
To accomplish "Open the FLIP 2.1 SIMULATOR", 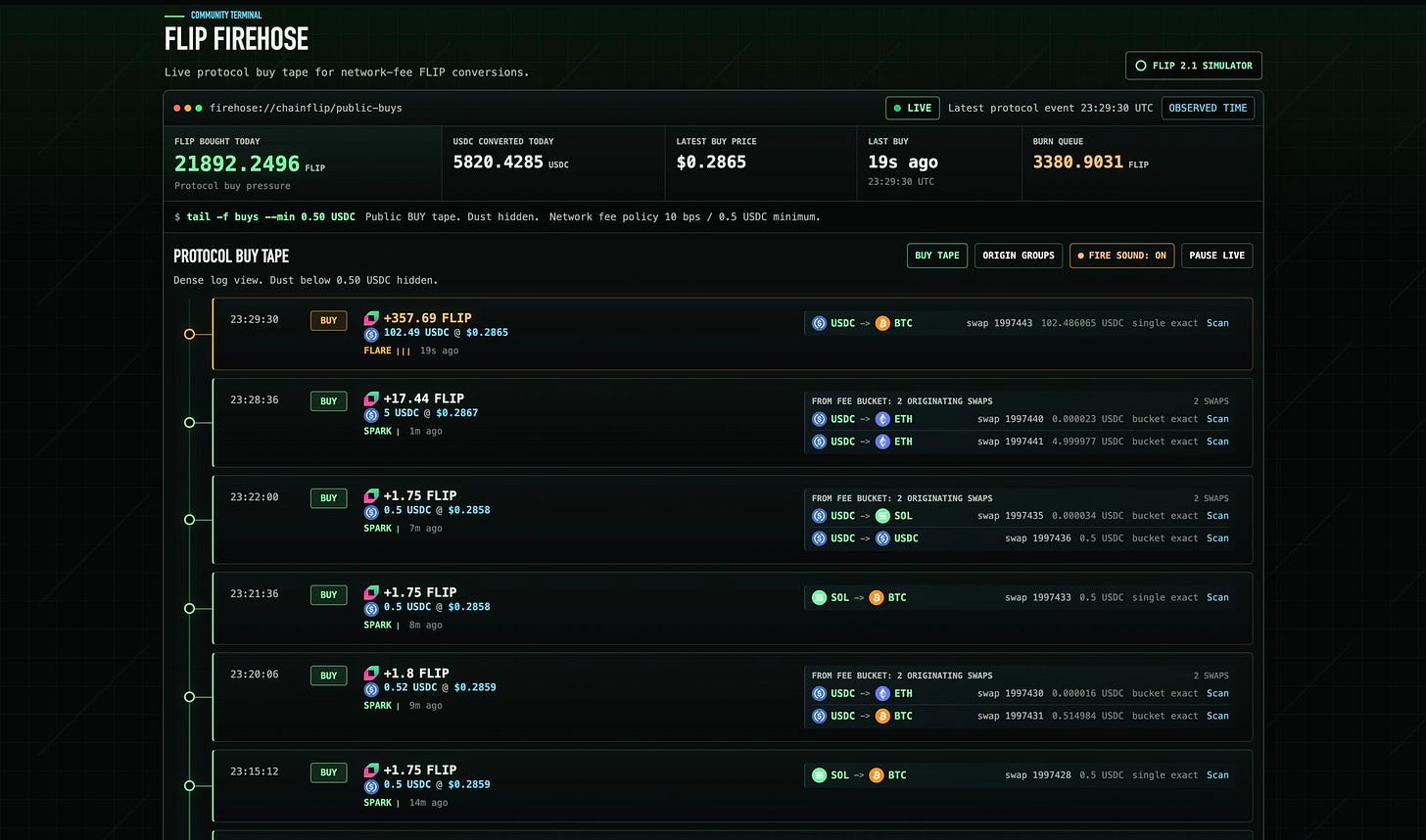I will click(1194, 66).
